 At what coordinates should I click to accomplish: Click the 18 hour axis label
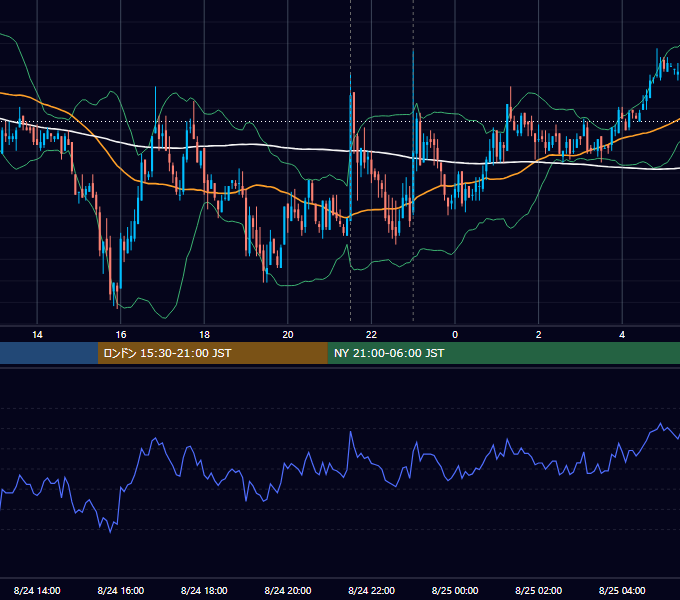click(204, 335)
